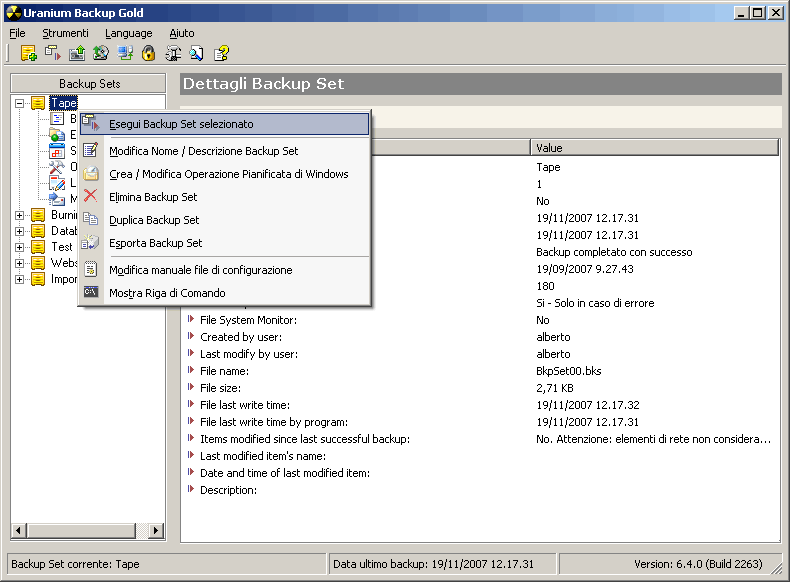Click the Si - Solo in caso di errore value
This screenshot has height=582, width=790.
[x=595, y=303]
